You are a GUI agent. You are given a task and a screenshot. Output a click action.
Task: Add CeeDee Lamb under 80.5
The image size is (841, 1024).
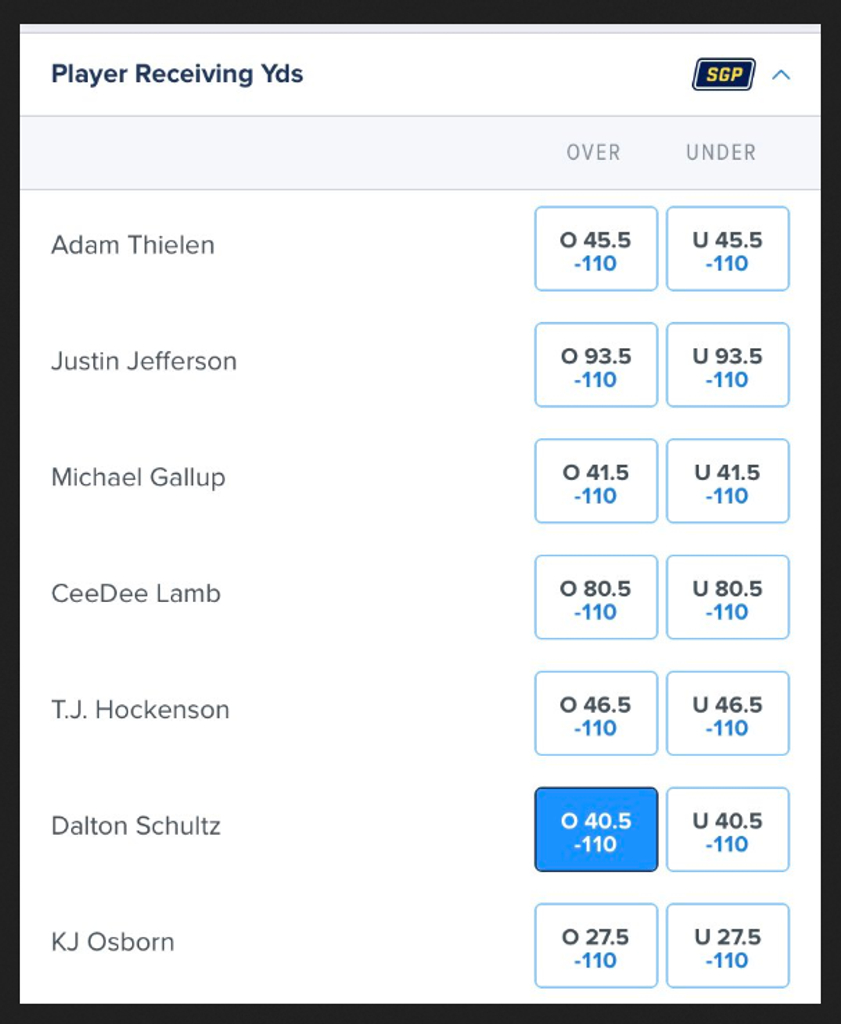[727, 598]
